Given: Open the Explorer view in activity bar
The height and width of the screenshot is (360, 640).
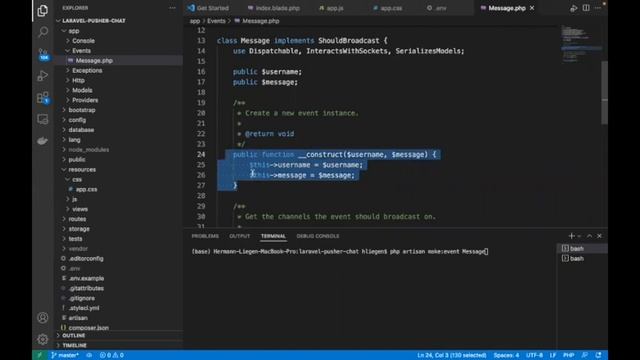Looking at the screenshot, I should coord(42,11).
